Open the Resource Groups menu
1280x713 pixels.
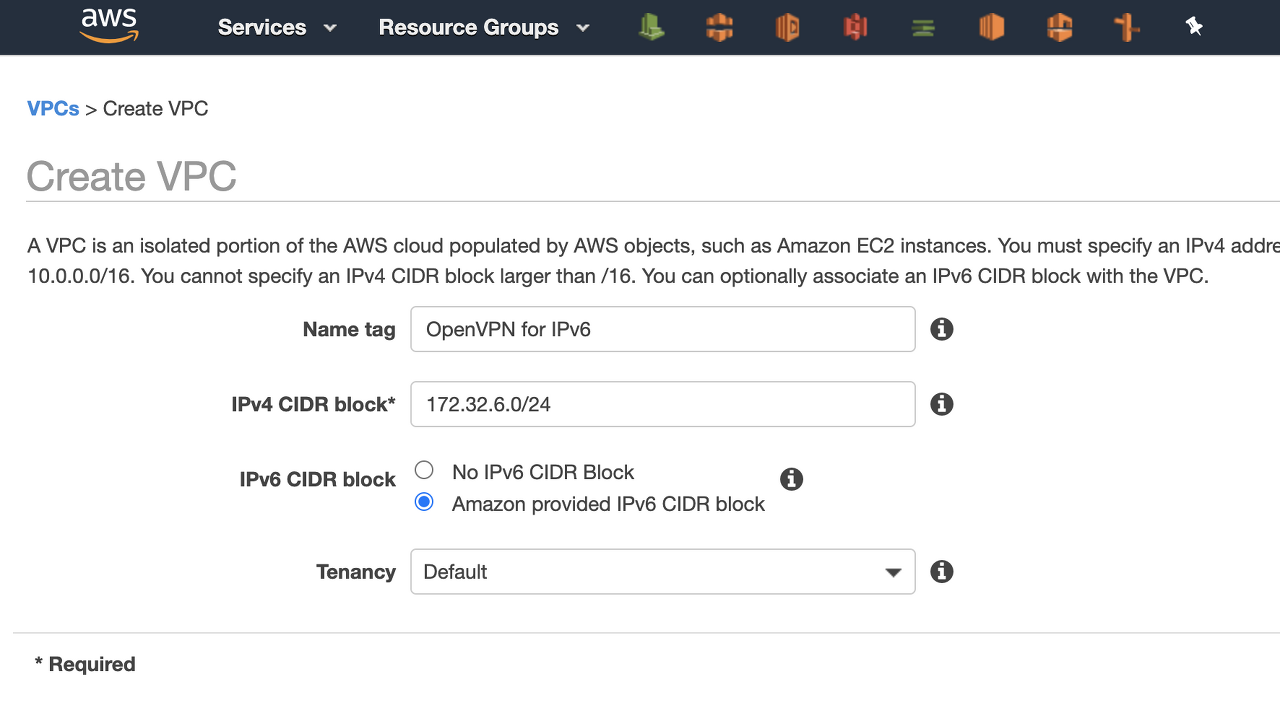coord(468,28)
